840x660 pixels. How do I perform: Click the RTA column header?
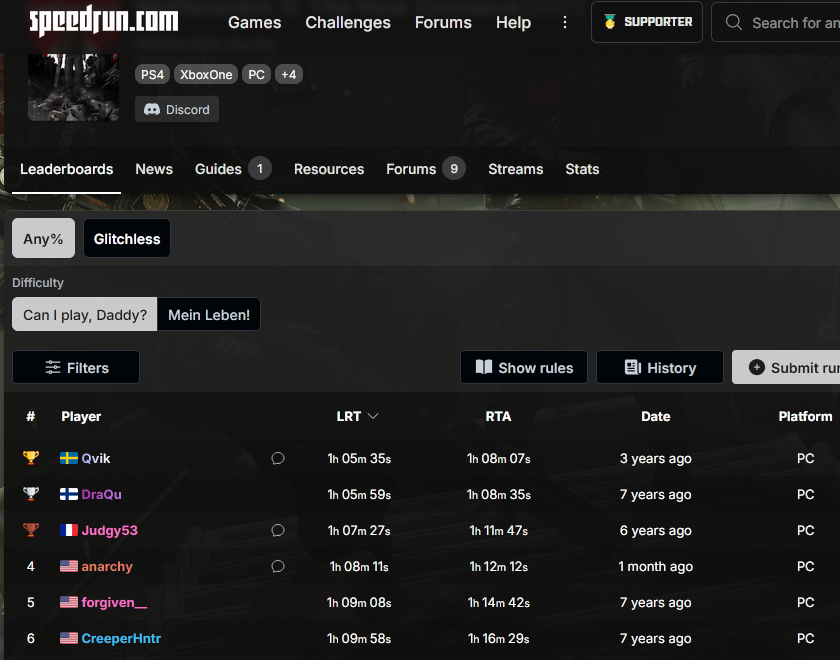click(x=498, y=416)
